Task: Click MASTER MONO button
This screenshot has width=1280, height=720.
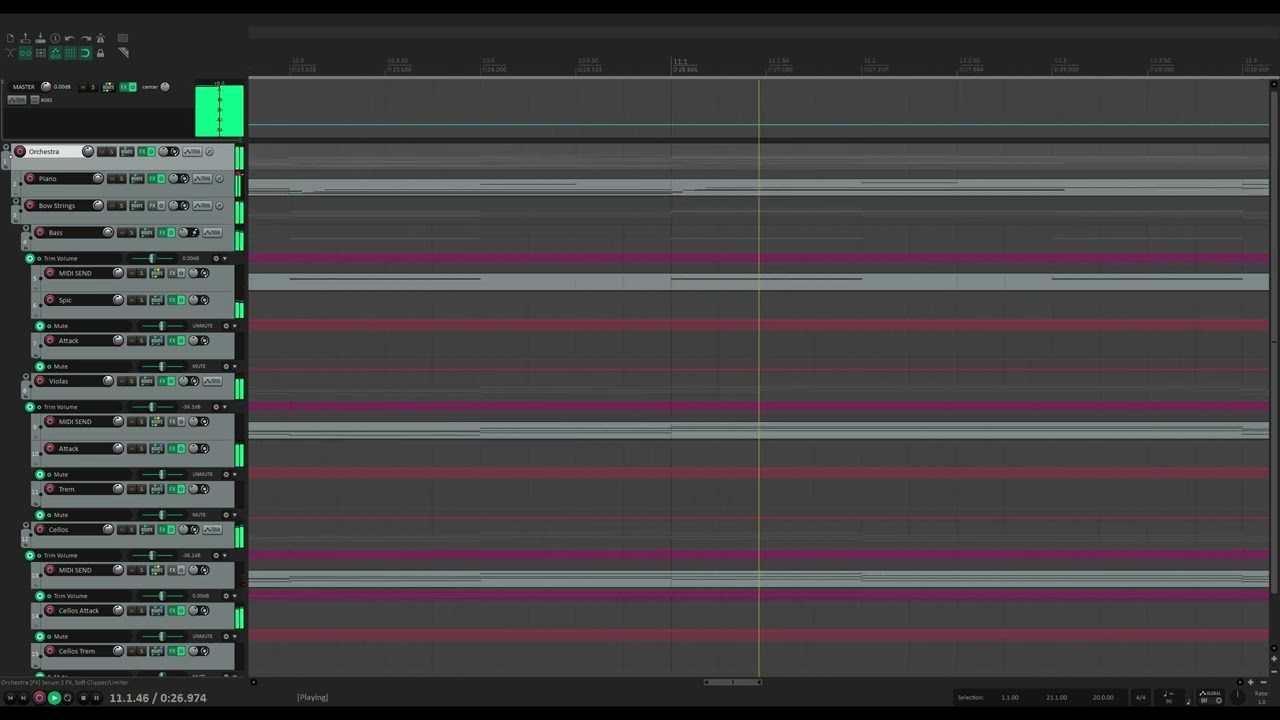Action: 35,100
